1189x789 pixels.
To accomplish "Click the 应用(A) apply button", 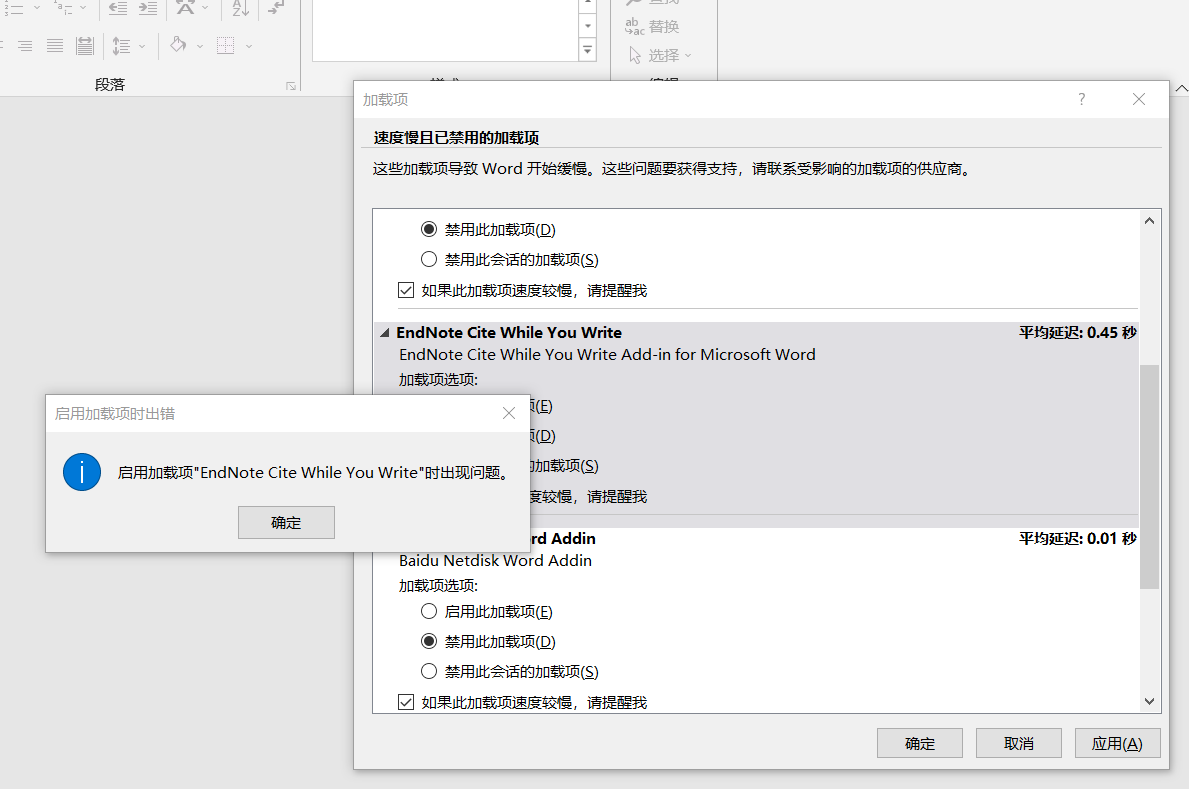I will click(x=1117, y=743).
